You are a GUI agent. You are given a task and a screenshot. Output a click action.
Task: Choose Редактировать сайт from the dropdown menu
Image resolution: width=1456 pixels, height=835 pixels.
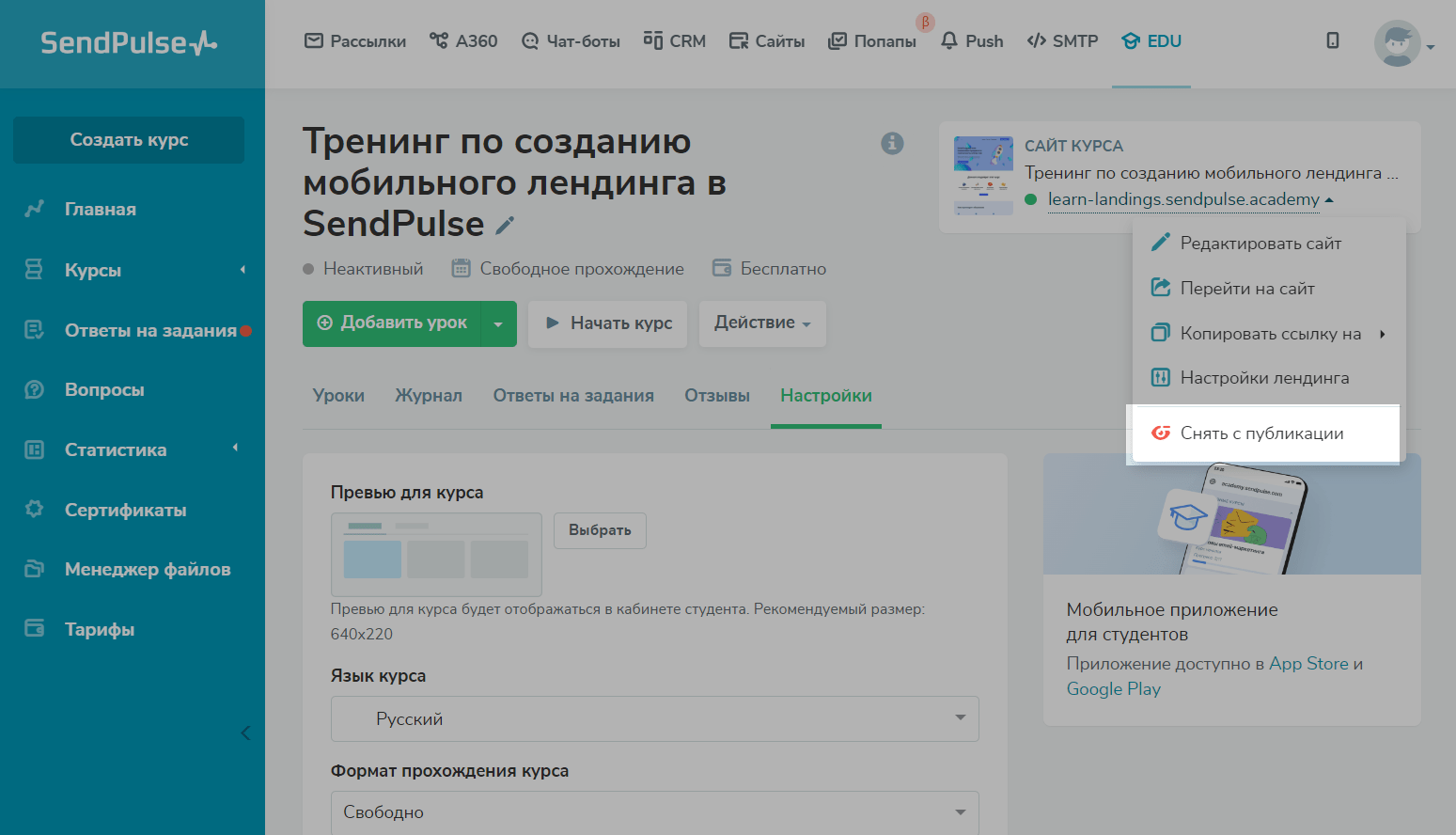click(1260, 244)
